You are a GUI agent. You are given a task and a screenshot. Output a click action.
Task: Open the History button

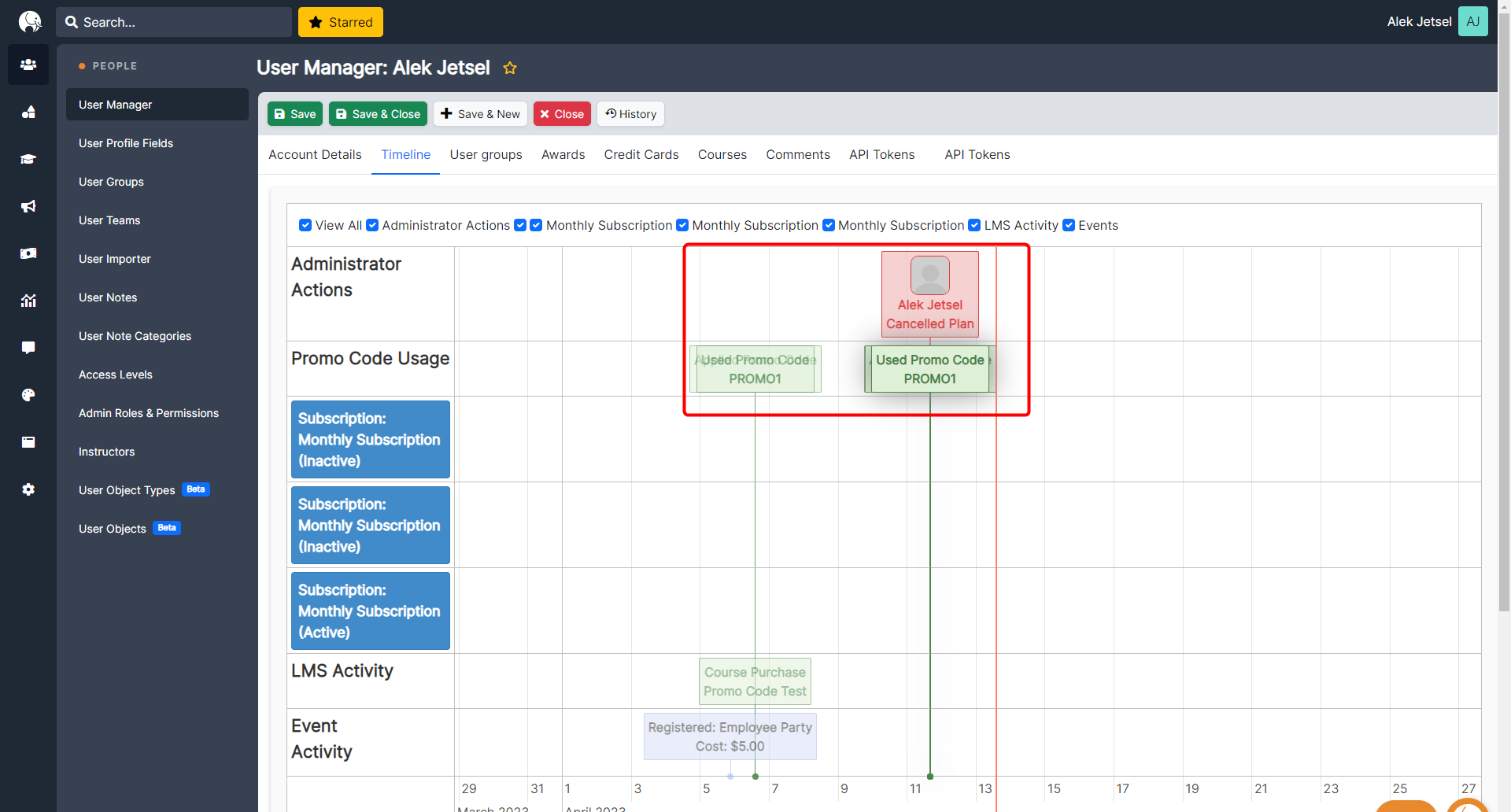tap(630, 114)
